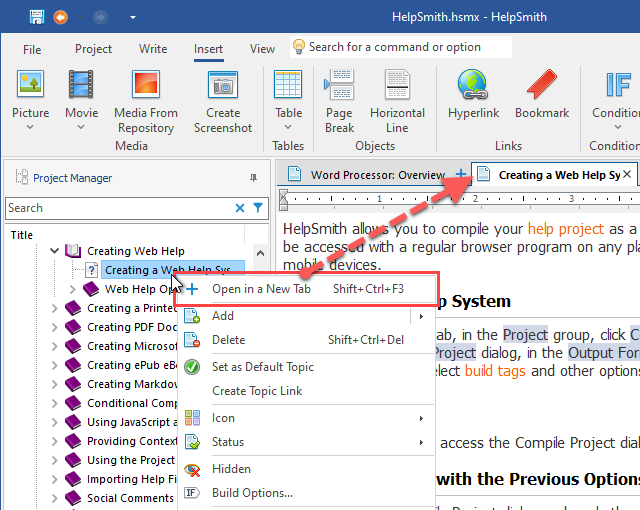Choose Open in a New Tab

306,289
